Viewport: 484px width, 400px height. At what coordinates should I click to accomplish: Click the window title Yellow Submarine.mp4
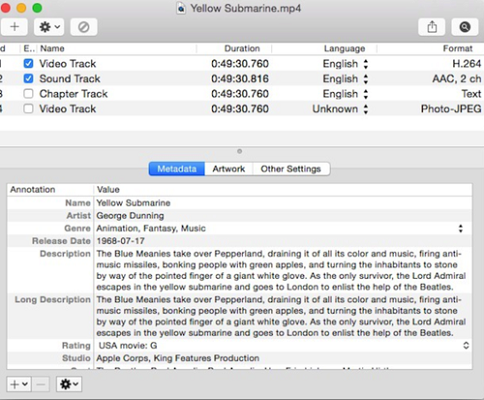pyautogui.click(x=246, y=8)
